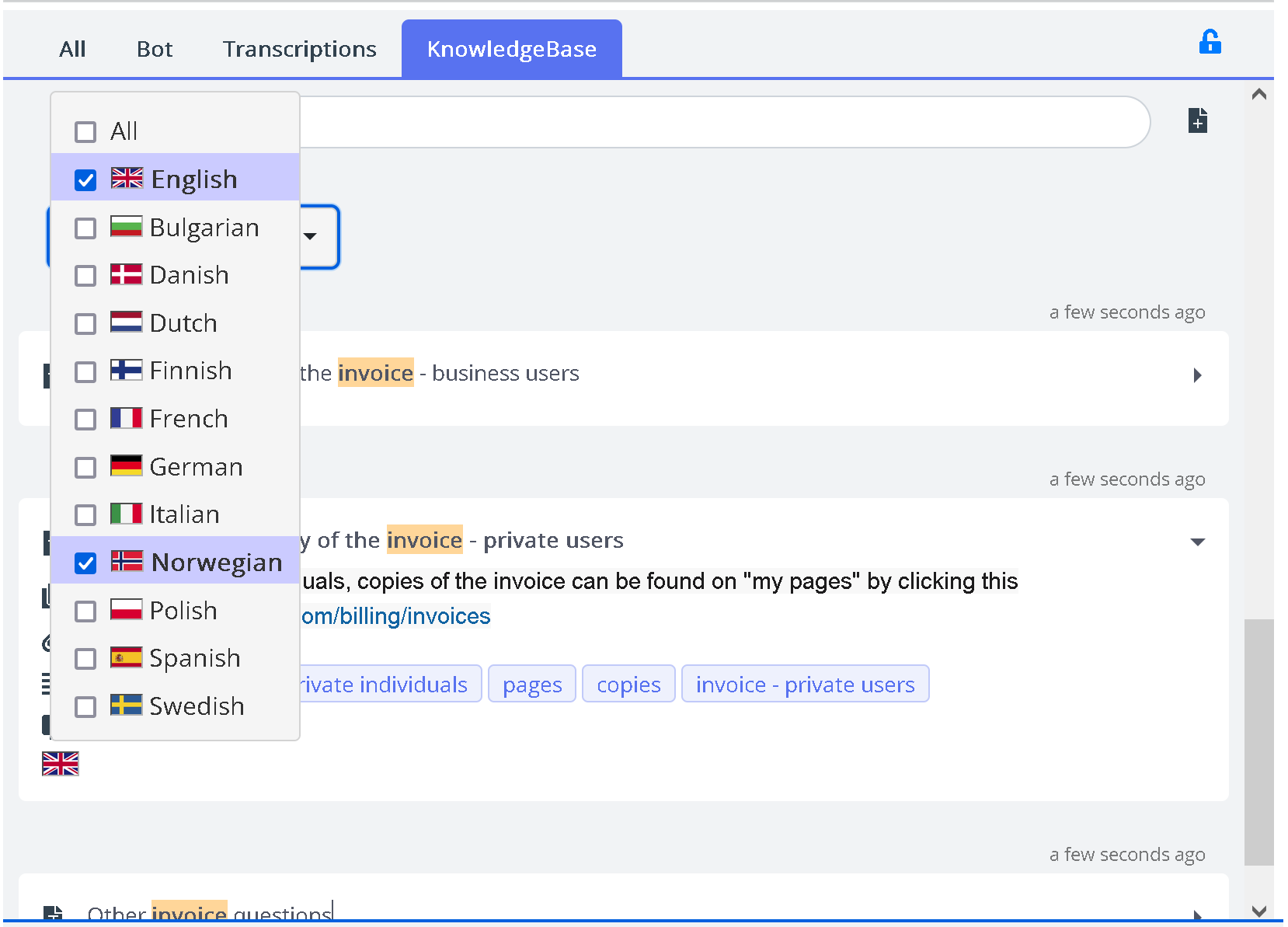Switch to the Bot tab
The width and height of the screenshot is (1288, 927).
[155, 50]
